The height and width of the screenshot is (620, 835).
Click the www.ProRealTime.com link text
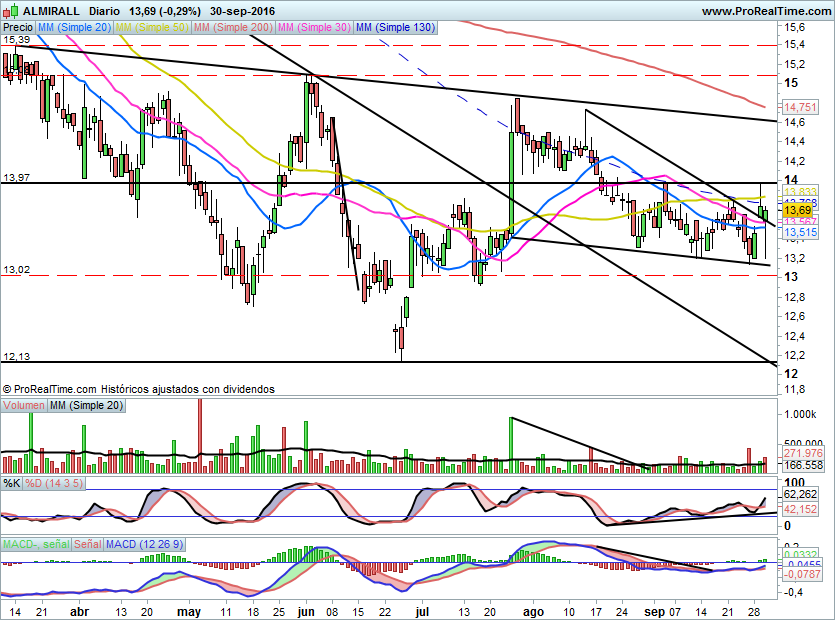tap(766, 11)
